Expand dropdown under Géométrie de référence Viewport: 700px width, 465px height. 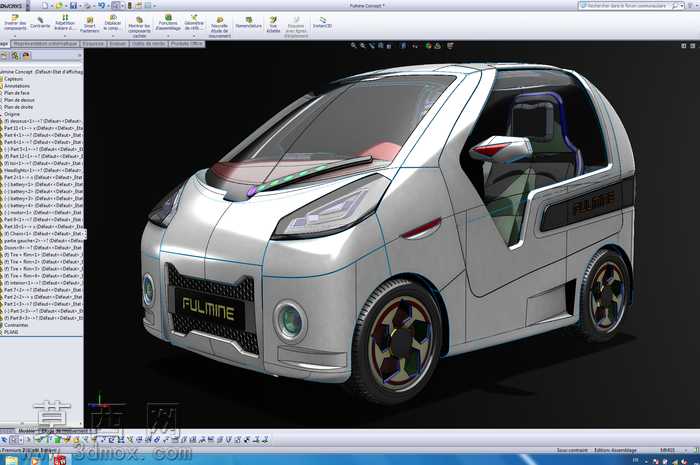(194, 36)
